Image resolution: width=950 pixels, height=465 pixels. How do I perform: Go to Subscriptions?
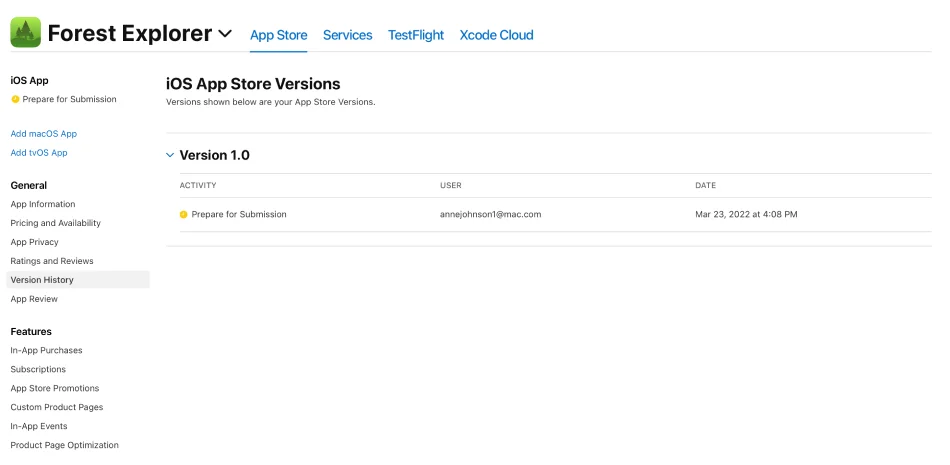pos(38,369)
